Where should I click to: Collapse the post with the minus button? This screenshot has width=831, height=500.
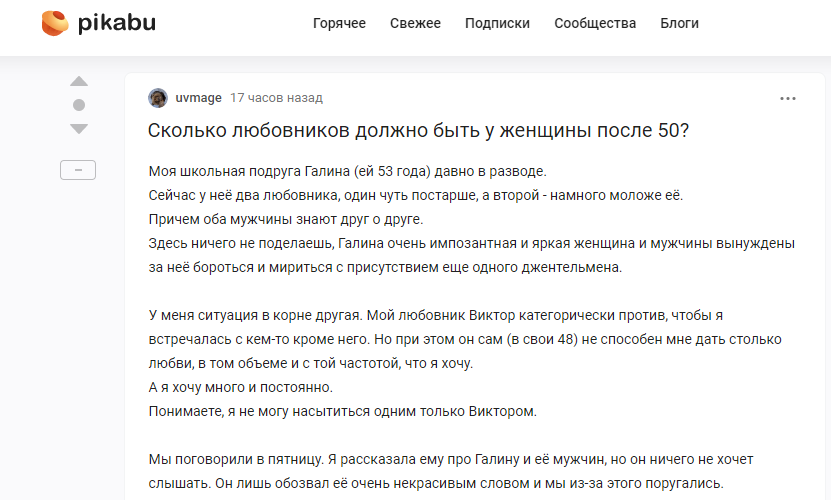pos(78,170)
